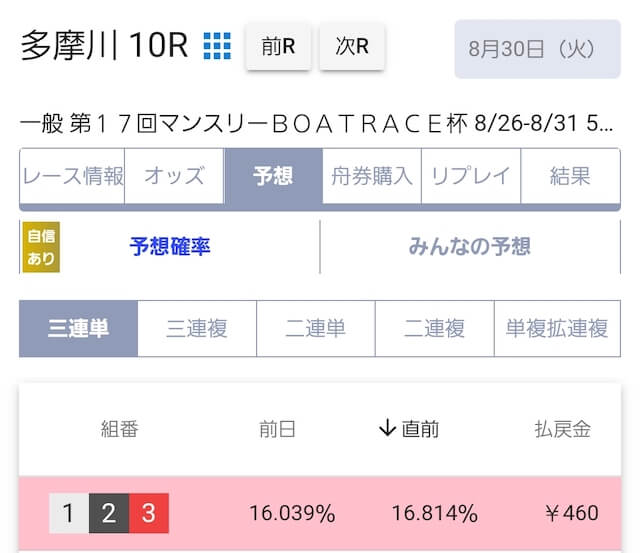Select the 単複拡連複 bet type
640x553 pixels.
coord(557,329)
